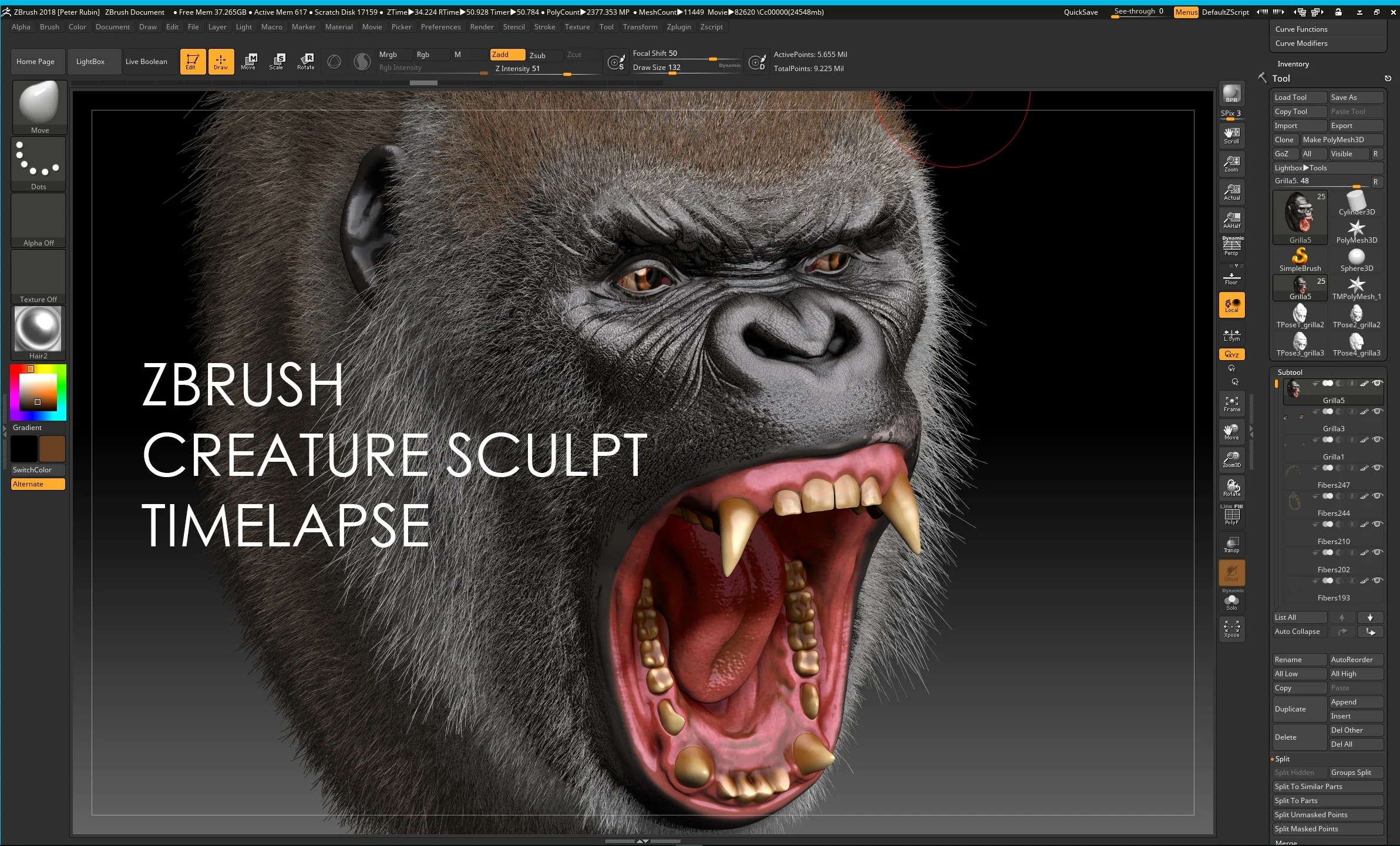Open the Material menu
Viewport: 1400px width, 846px height.
pos(339,27)
